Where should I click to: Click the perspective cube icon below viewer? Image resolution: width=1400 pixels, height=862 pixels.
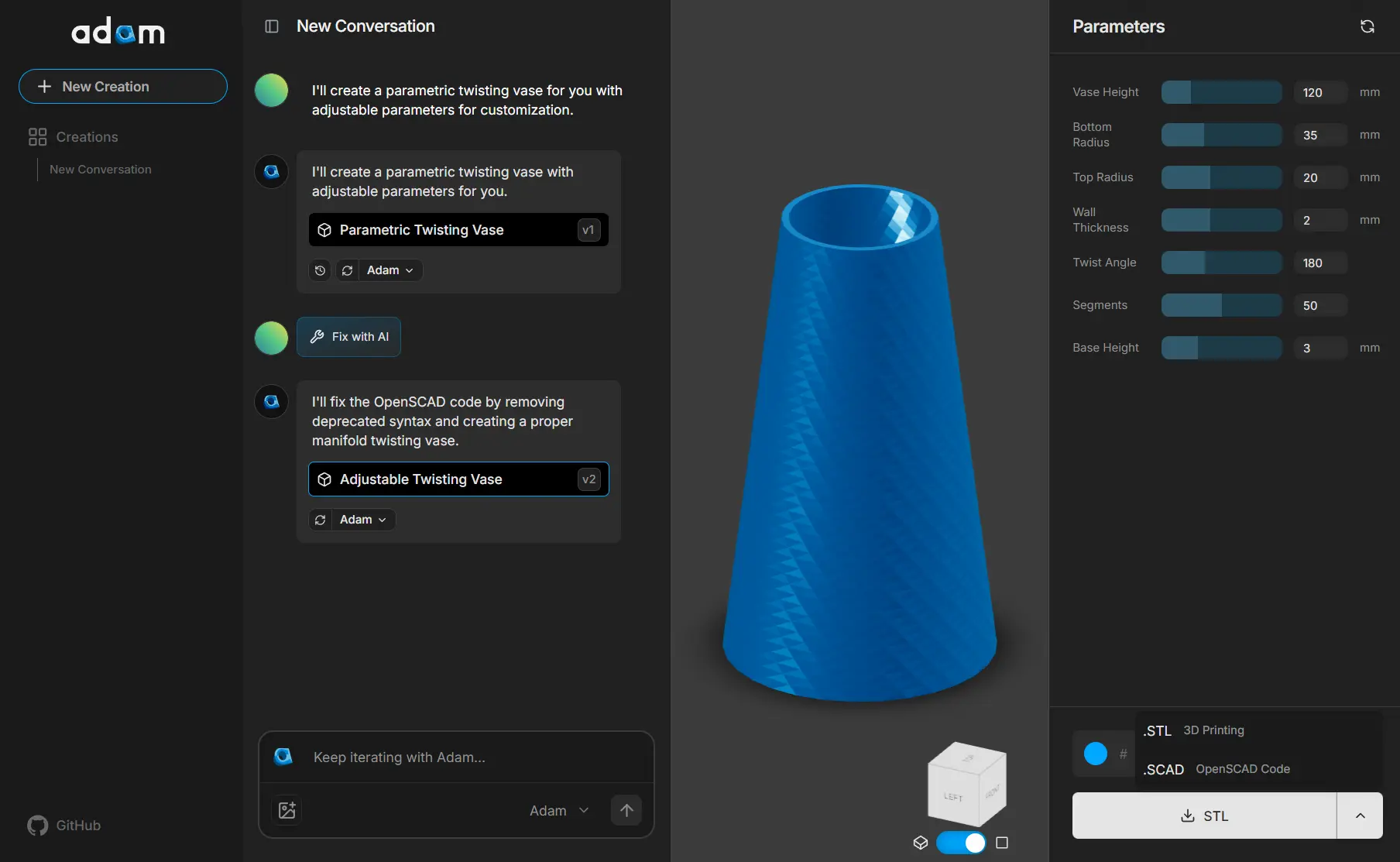click(920, 843)
